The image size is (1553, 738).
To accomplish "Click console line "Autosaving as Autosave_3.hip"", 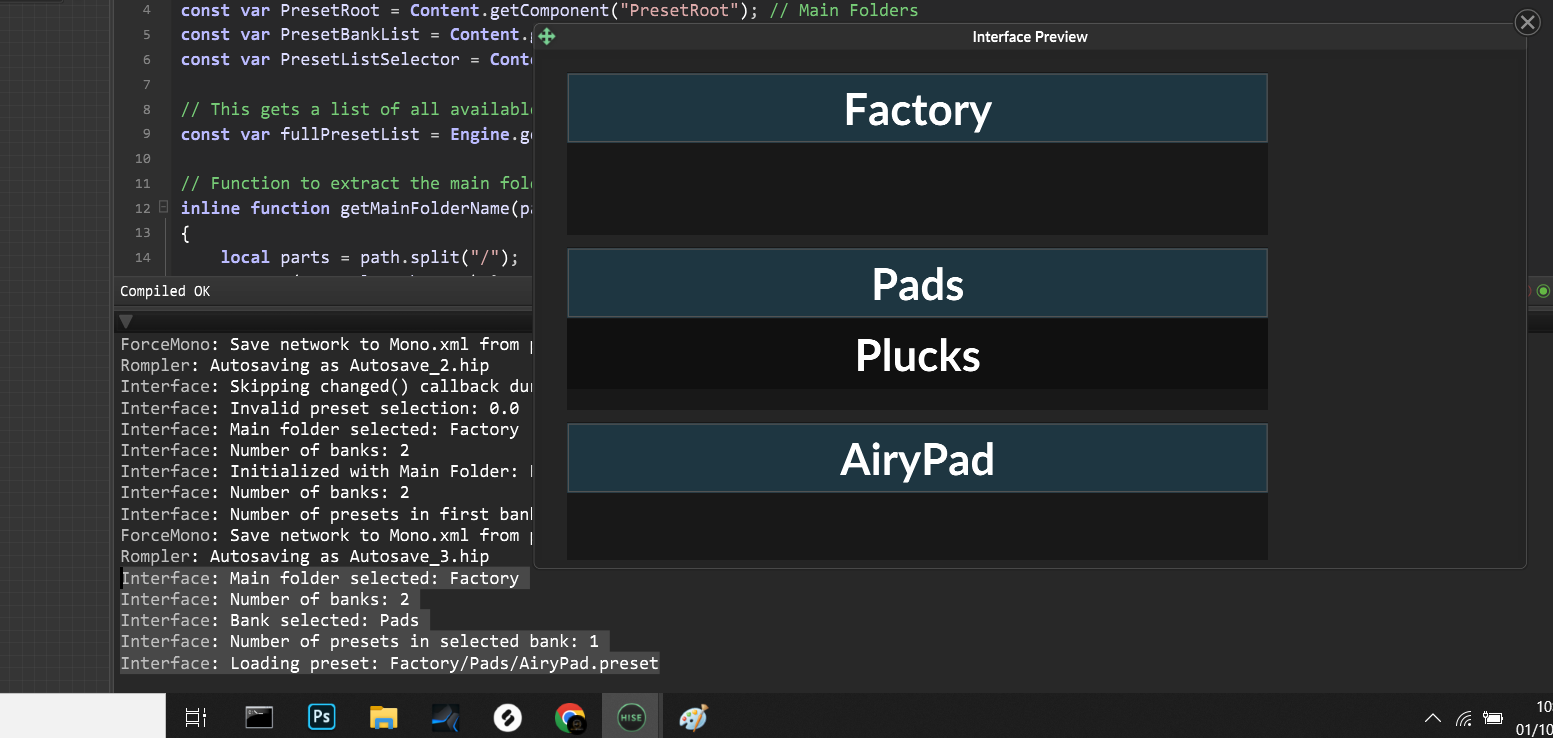I will (305, 556).
